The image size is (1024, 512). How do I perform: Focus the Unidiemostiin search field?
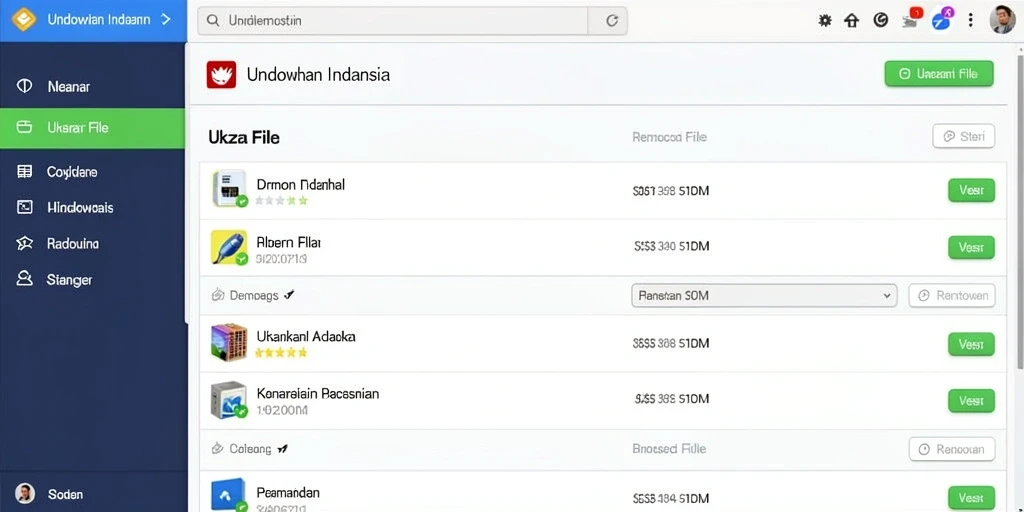point(393,21)
